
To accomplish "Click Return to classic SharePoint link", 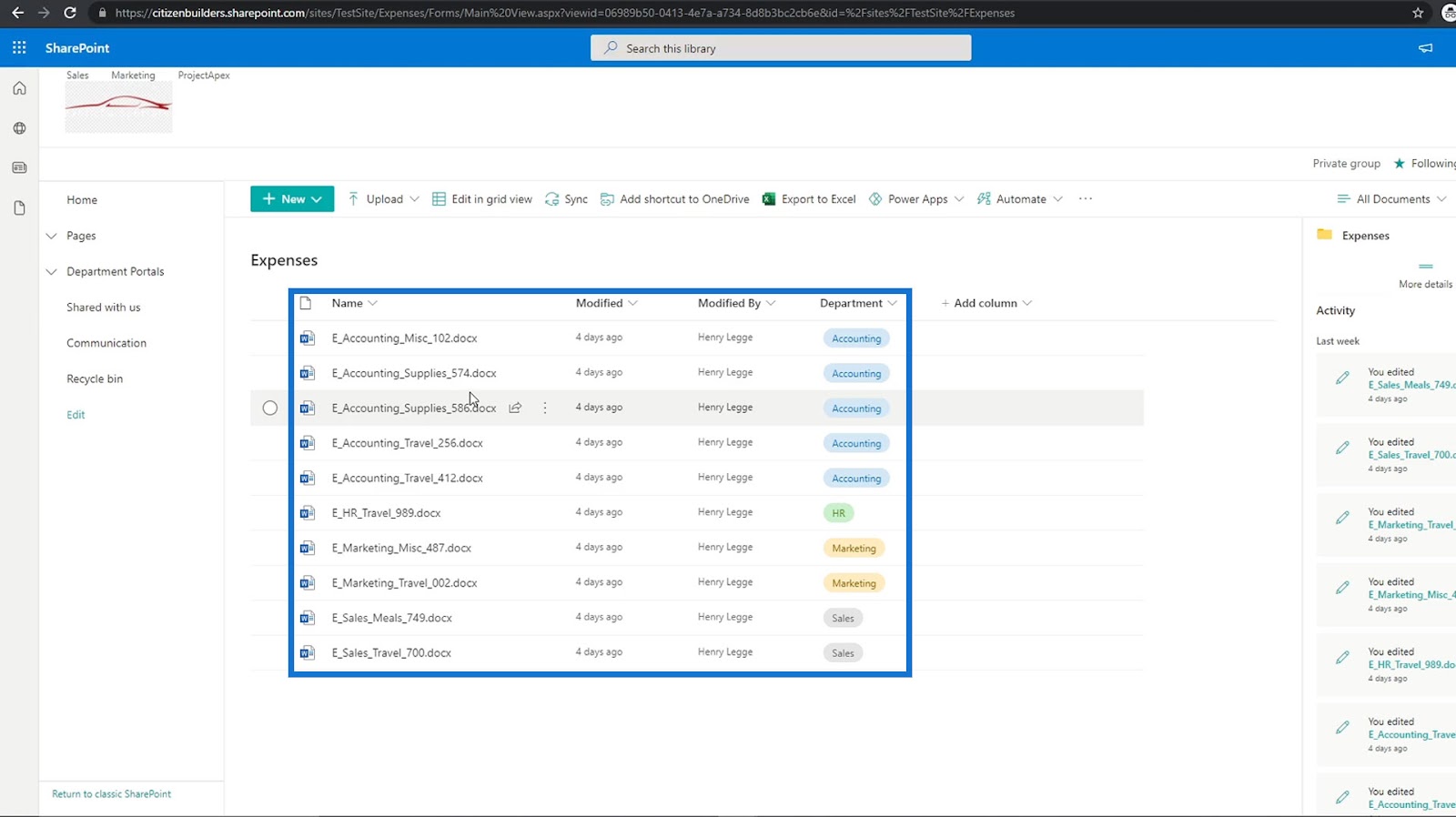I will tap(111, 794).
